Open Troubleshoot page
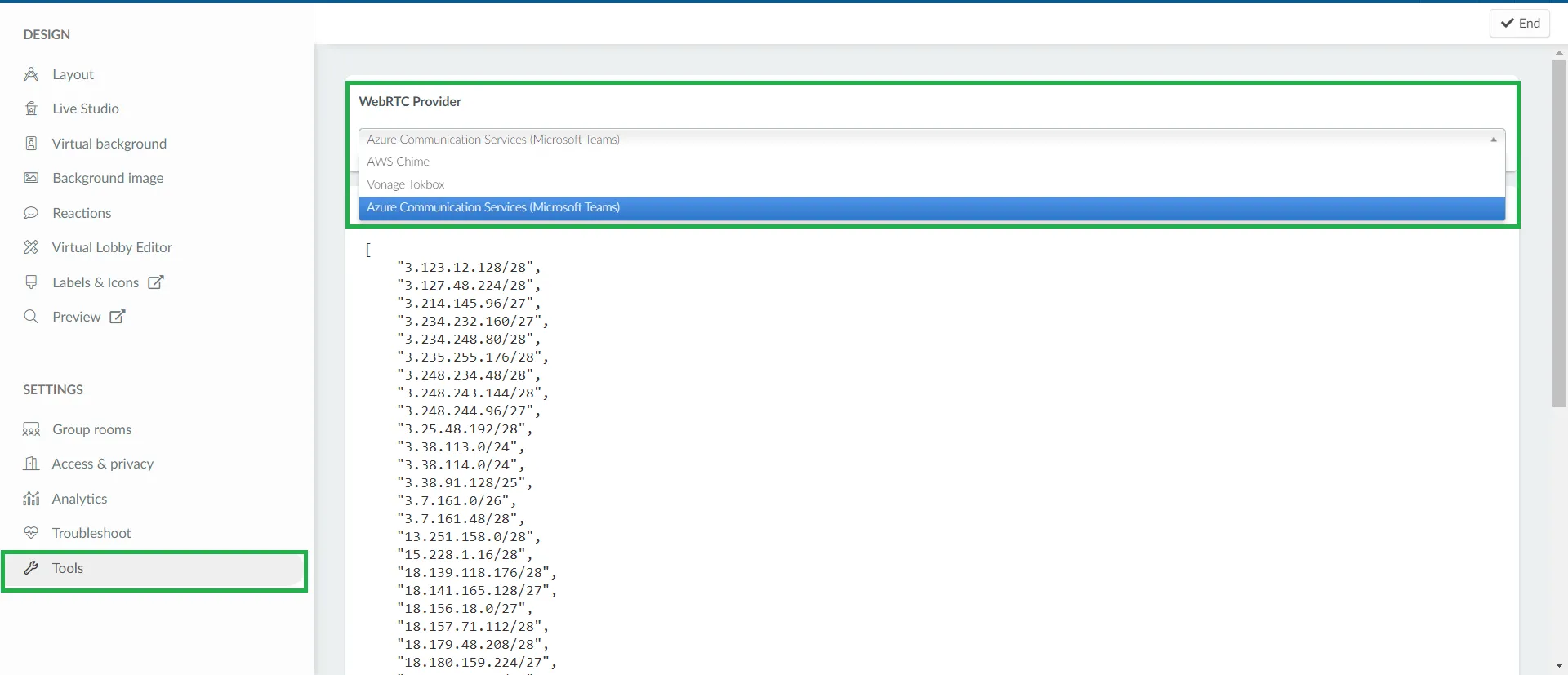The height and width of the screenshot is (675, 1568). [91, 533]
